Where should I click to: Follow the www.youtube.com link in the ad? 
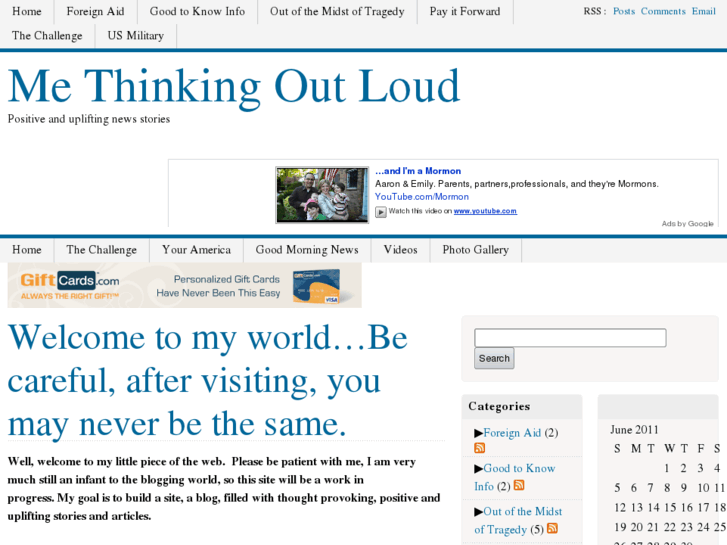485,211
